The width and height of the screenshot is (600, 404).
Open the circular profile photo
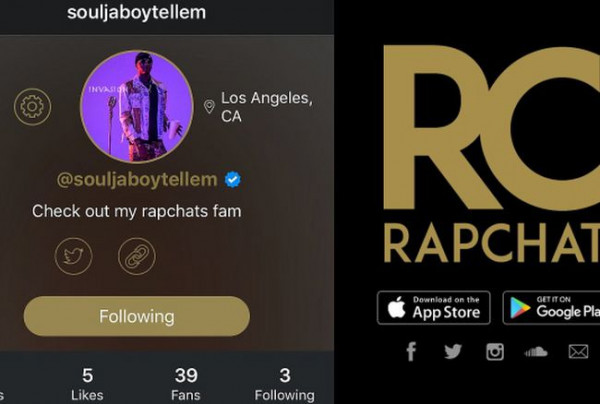pyautogui.click(x=137, y=107)
